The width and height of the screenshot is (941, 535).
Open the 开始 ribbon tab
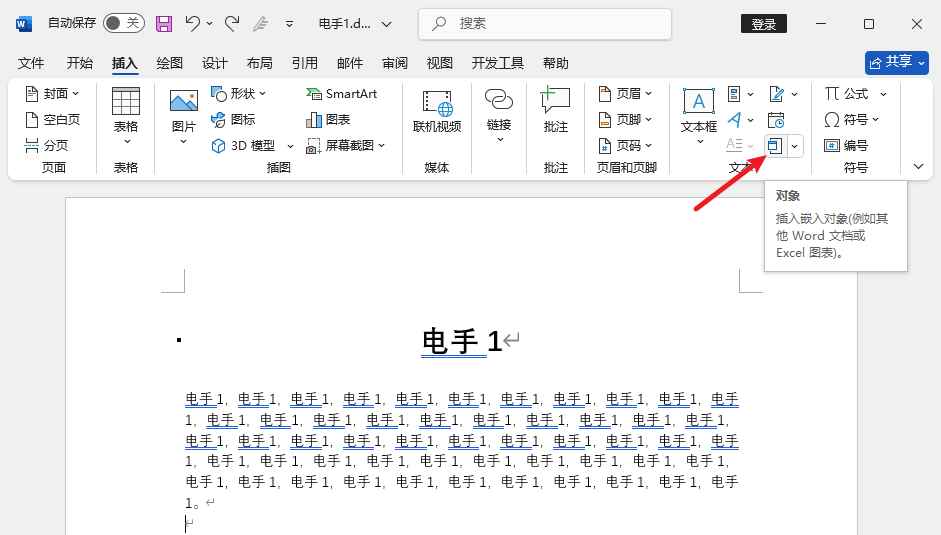click(x=80, y=63)
